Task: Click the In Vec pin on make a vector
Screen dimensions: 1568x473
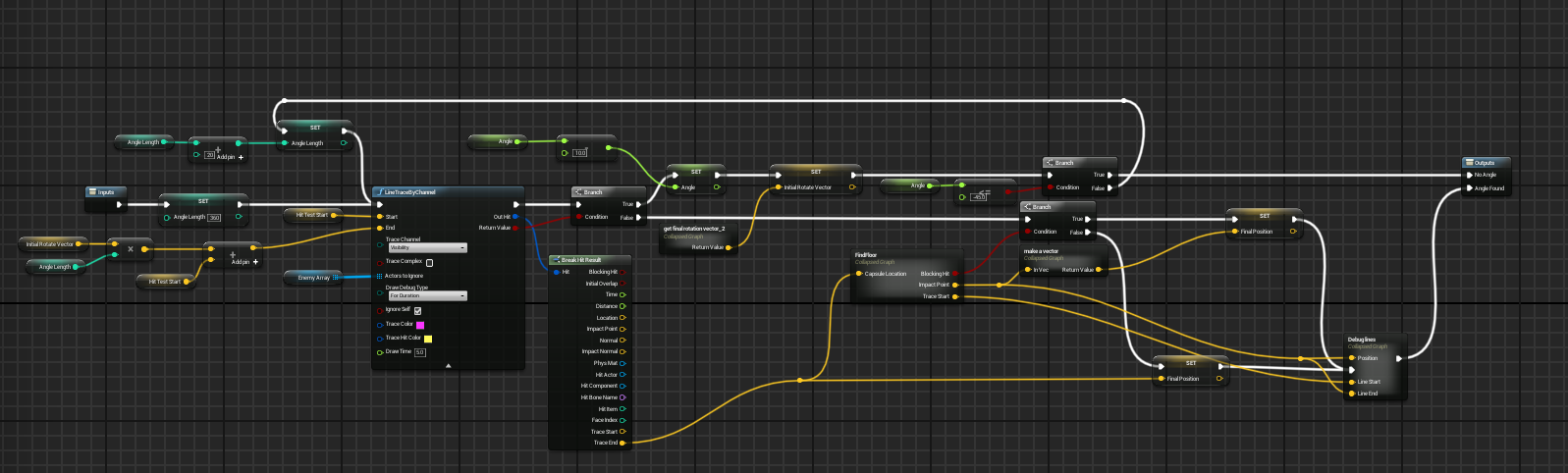Action: tap(1028, 269)
